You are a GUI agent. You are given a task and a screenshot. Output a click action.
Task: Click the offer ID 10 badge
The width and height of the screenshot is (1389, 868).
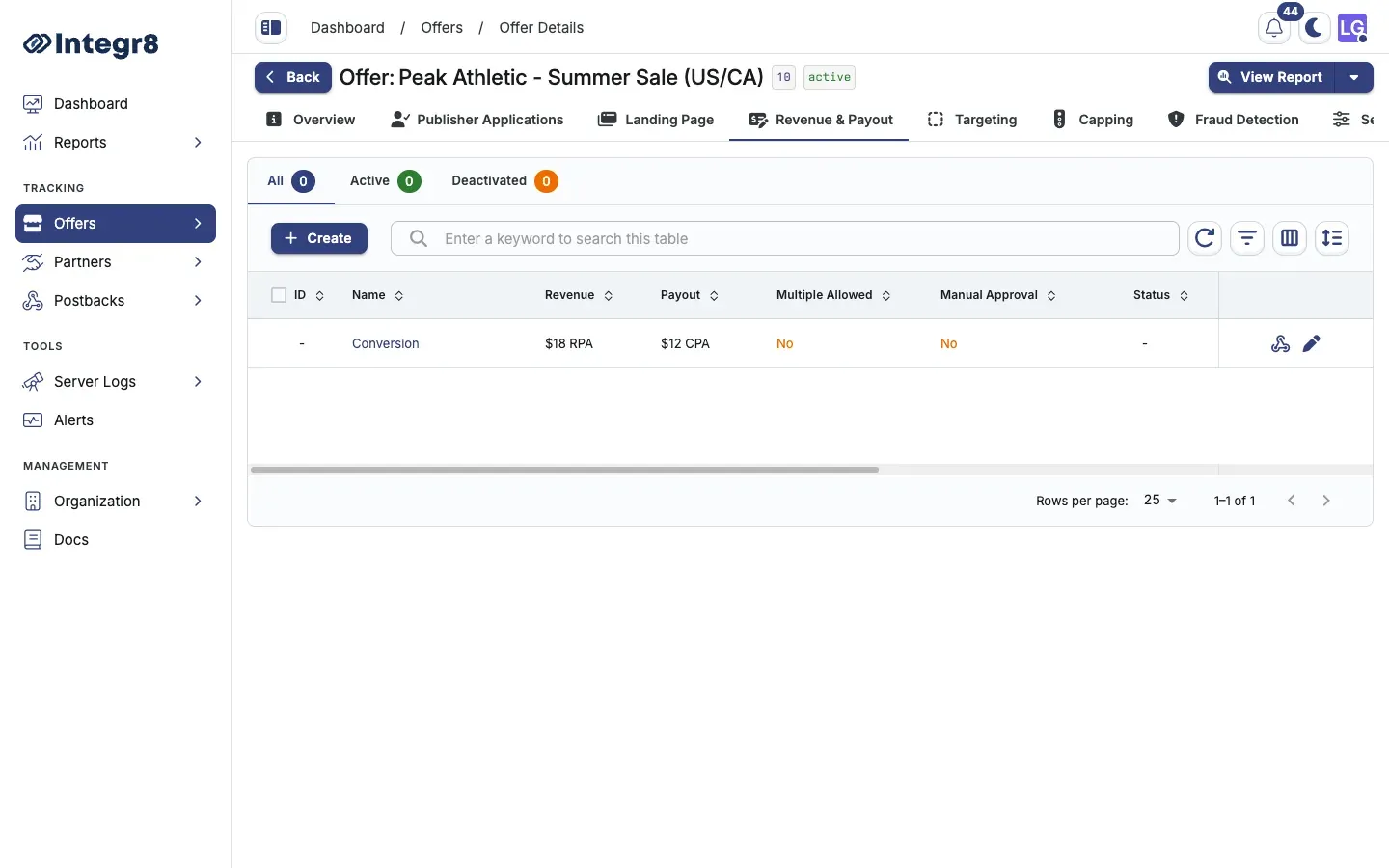(x=784, y=77)
